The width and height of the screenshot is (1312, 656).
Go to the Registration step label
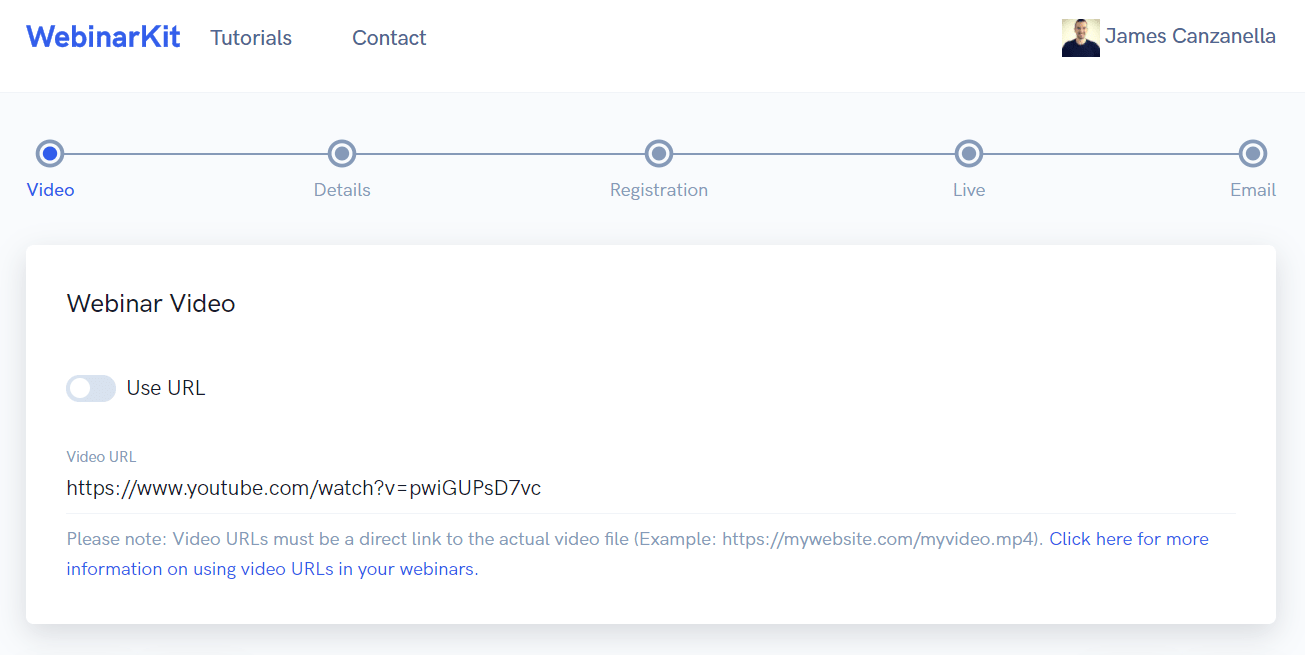(659, 190)
